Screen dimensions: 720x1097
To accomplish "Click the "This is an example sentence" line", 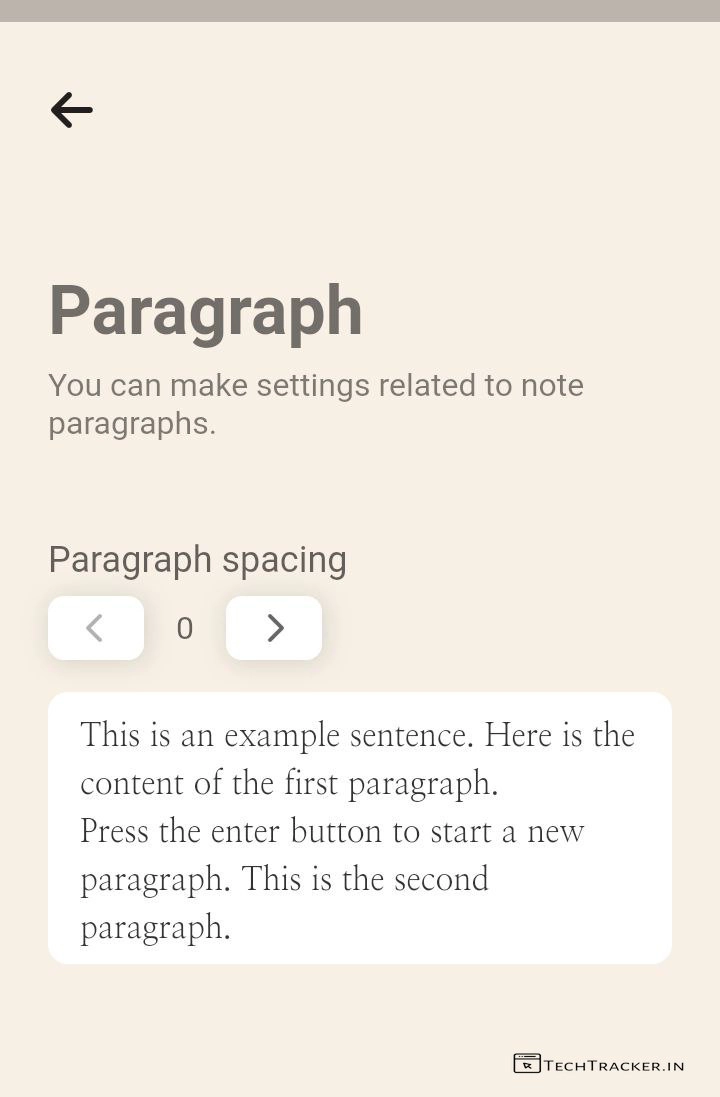I will [357, 735].
